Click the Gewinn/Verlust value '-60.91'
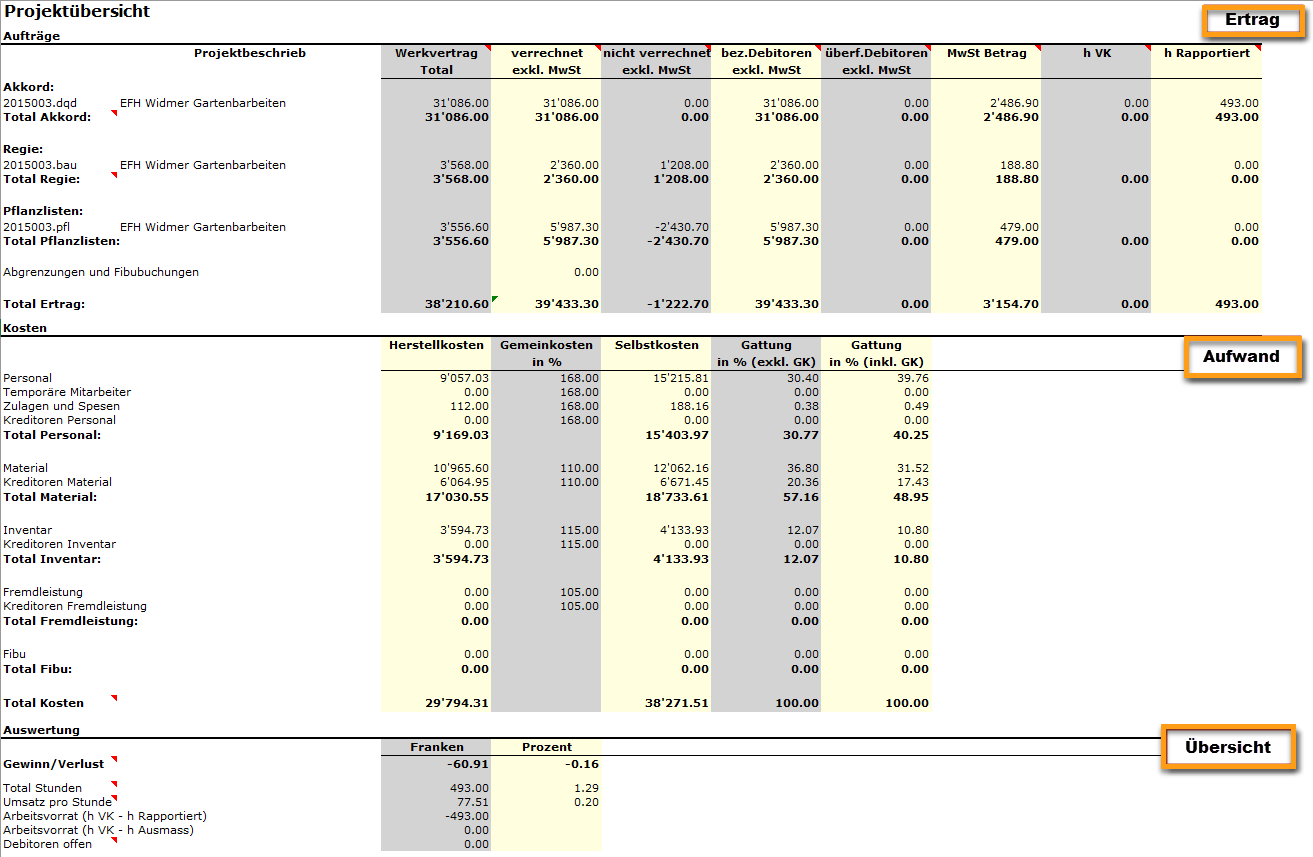1313x857 pixels. tap(468, 764)
